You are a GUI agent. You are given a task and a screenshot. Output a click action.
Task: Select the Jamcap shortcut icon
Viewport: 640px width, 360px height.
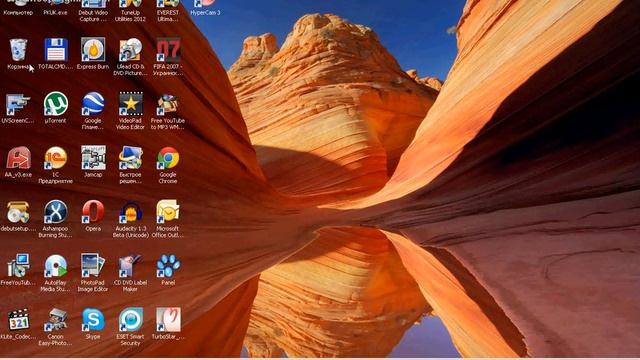click(x=93, y=158)
